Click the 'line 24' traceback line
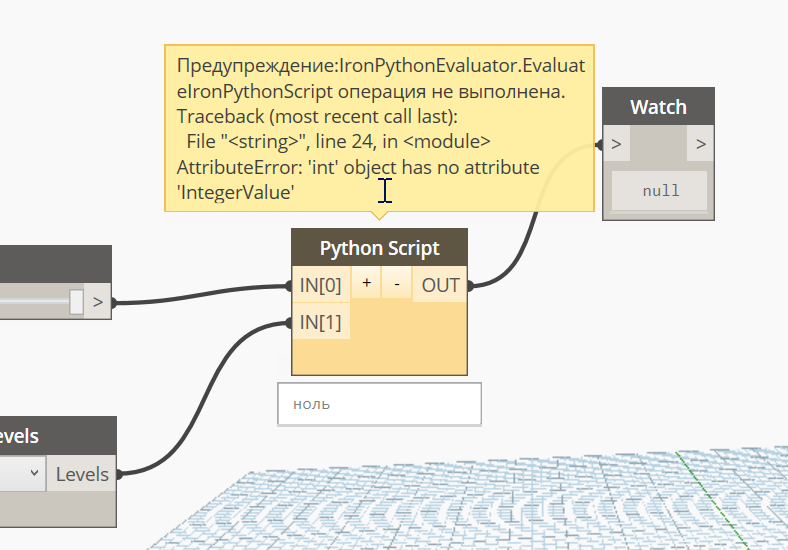Image resolution: width=788 pixels, height=550 pixels. pyautogui.click(x=338, y=141)
